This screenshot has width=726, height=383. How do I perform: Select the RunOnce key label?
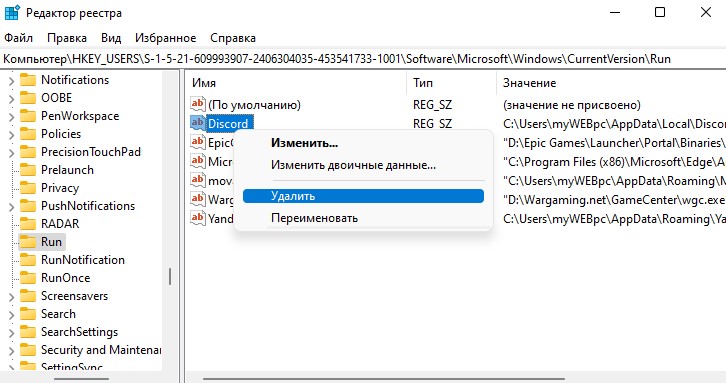(66, 278)
